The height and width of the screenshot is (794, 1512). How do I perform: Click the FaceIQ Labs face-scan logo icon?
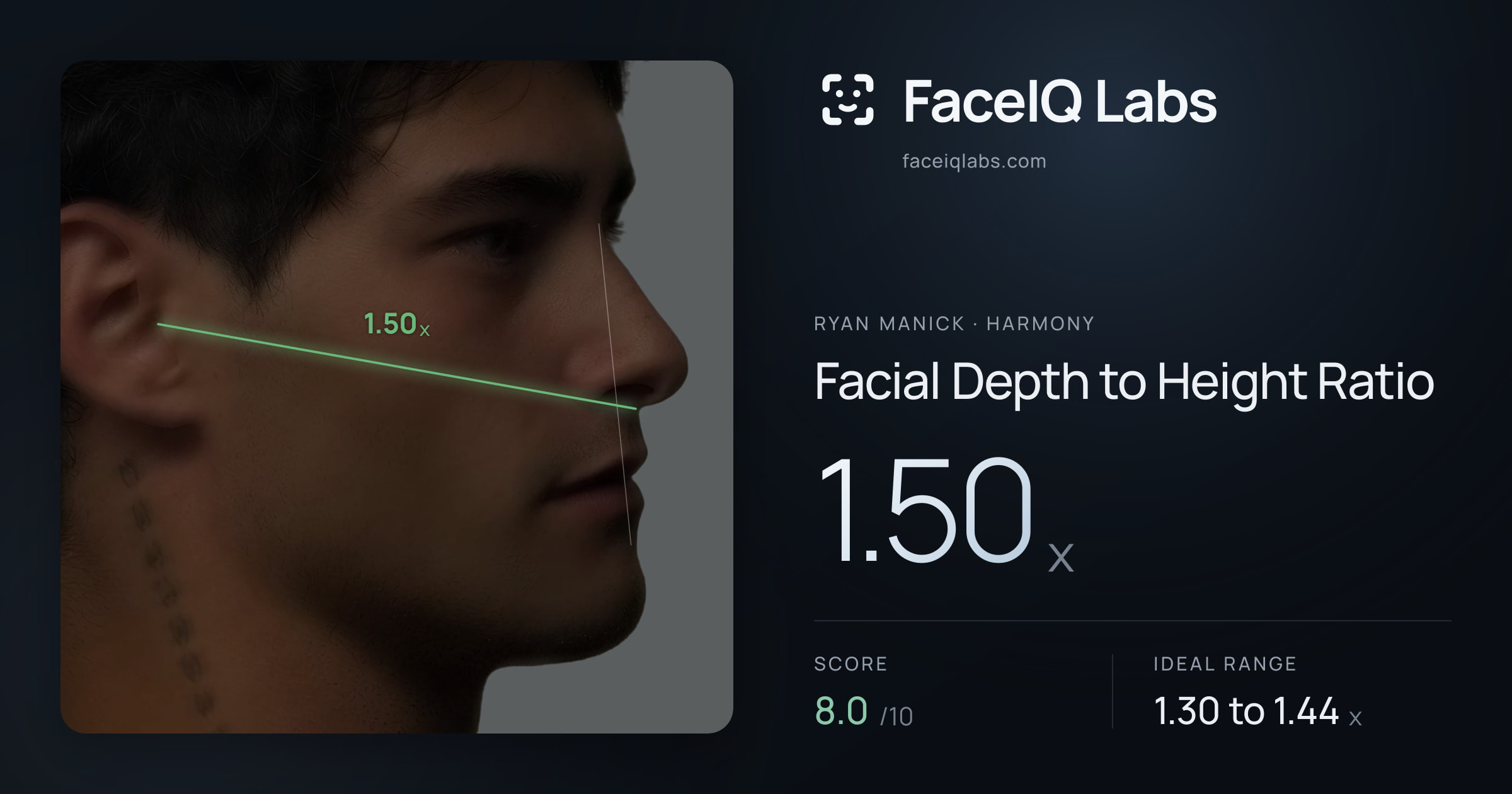(x=847, y=100)
